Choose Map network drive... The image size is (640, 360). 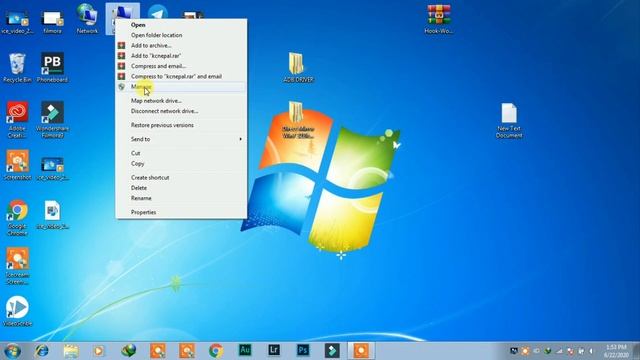pyautogui.click(x=181, y=100)
